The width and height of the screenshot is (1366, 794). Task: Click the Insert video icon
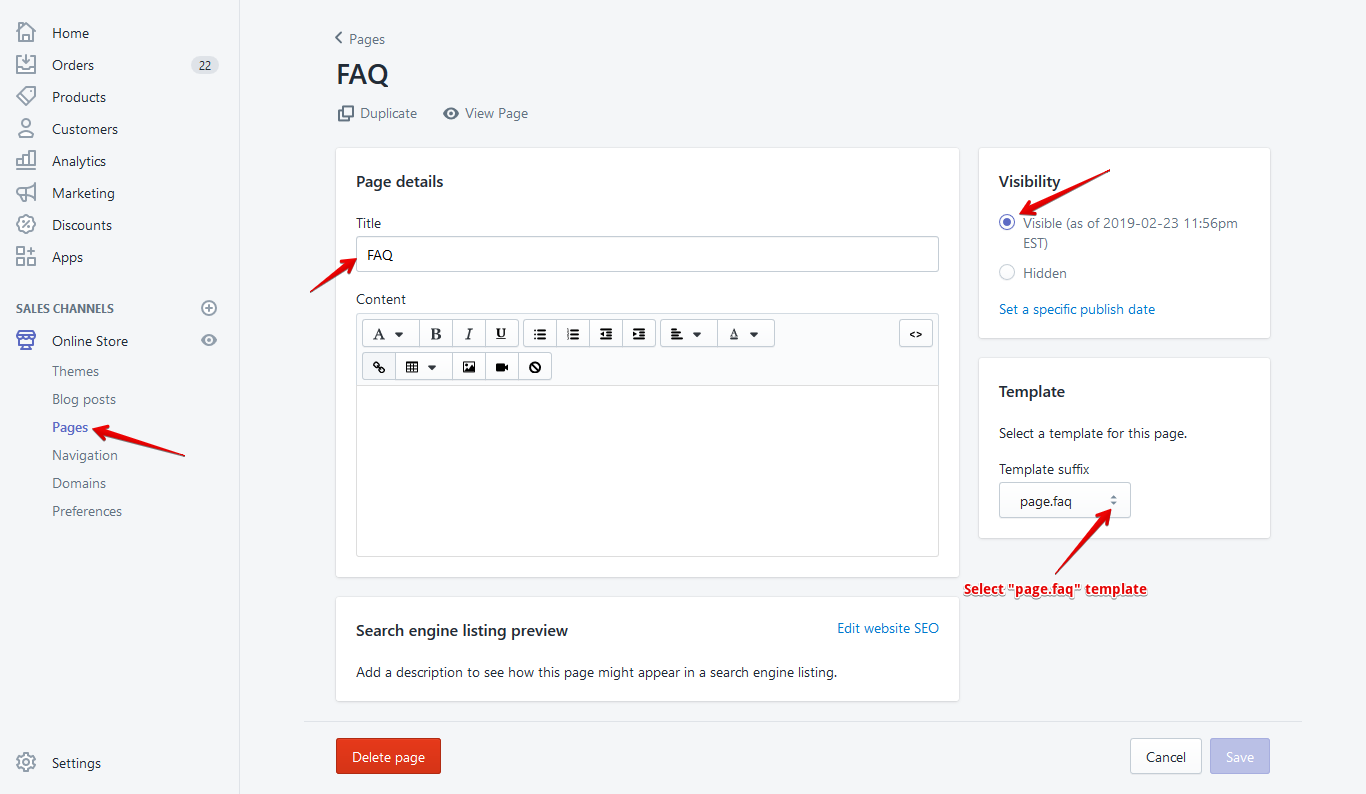point(502,367)
